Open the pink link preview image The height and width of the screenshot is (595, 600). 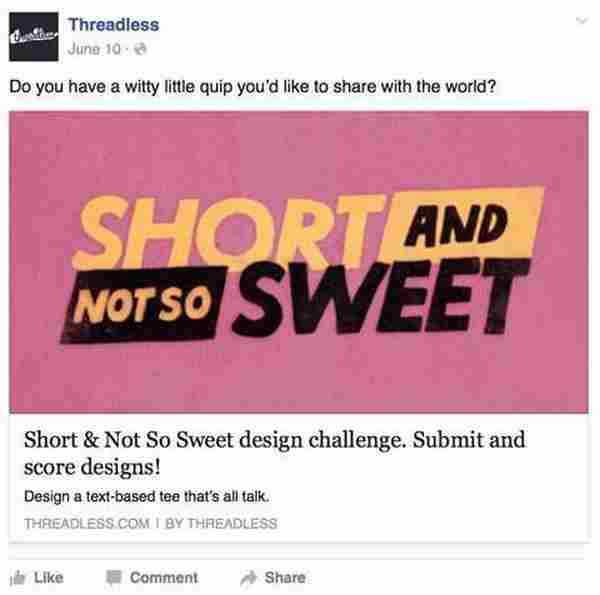[298, 262]
